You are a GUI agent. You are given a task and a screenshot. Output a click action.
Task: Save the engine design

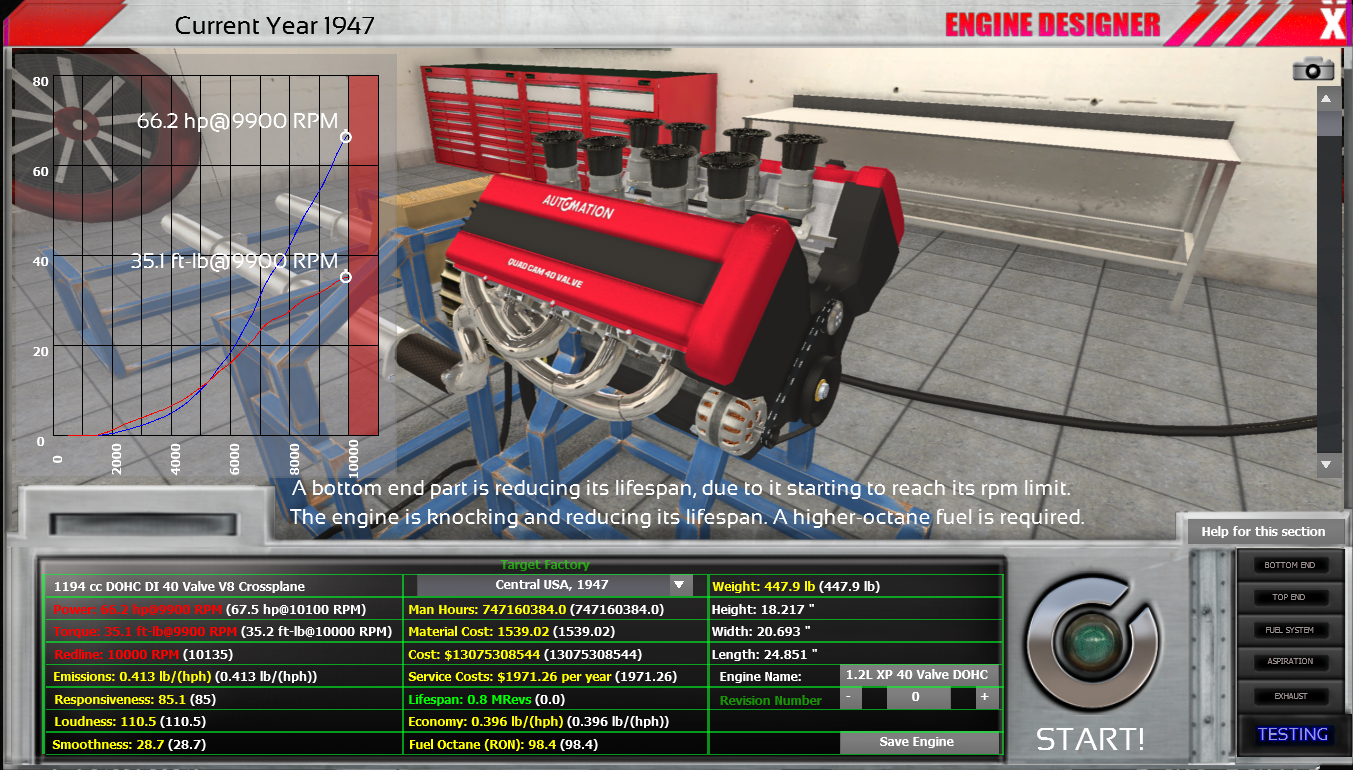click(917, 742)
